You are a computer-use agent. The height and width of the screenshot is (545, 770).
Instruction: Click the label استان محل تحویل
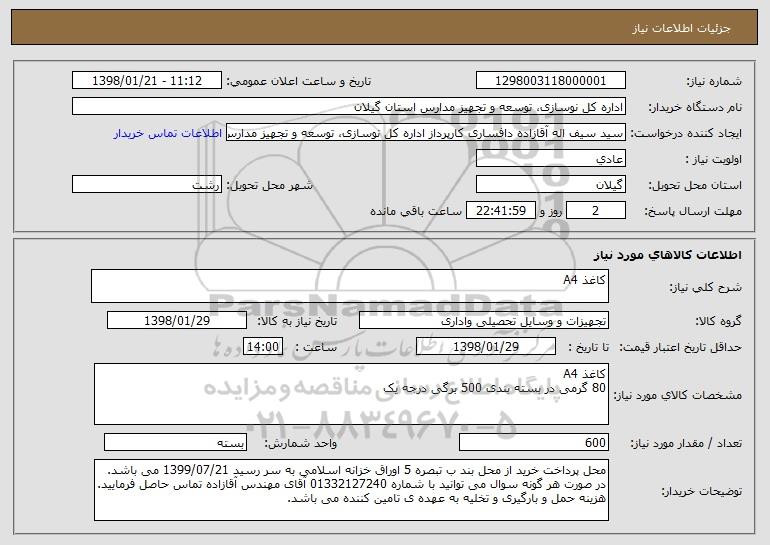point(695,186)
